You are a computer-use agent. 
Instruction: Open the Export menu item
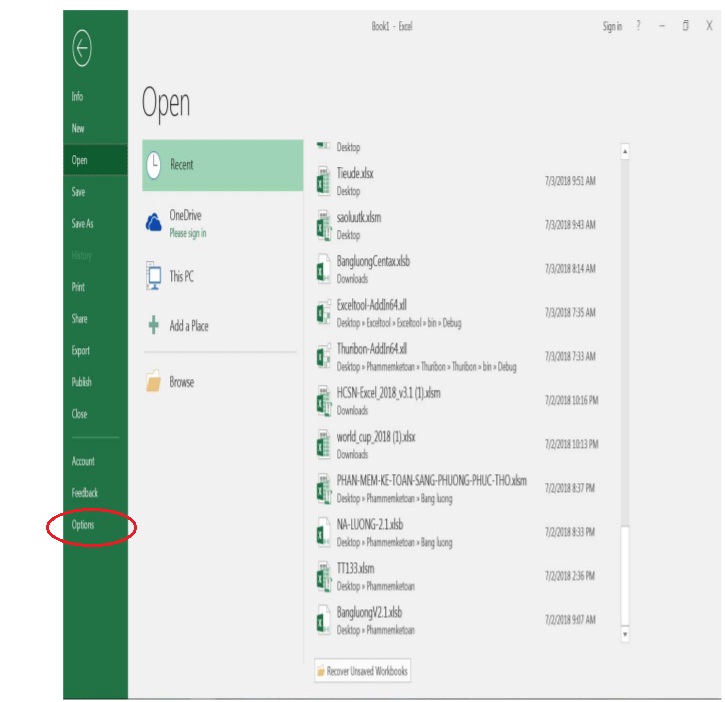[x=80, y=351]
